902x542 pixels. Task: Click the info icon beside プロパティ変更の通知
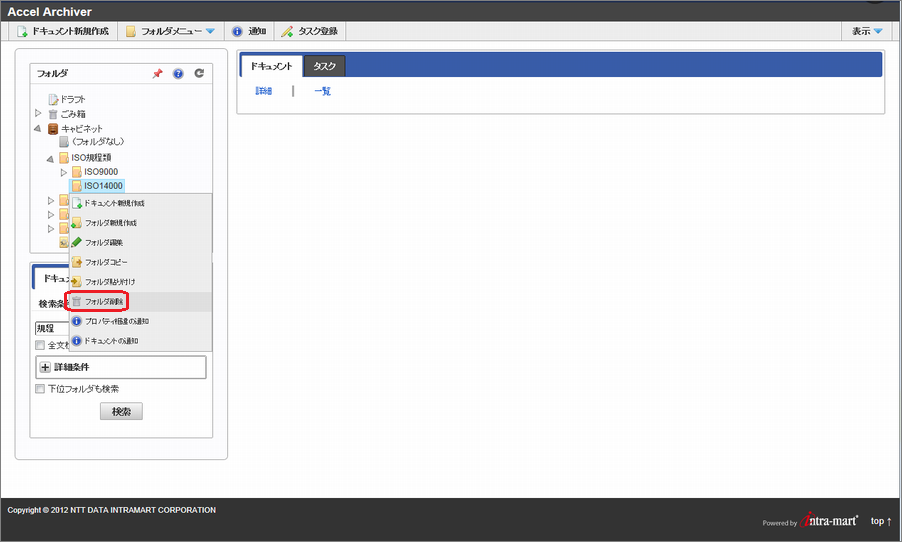77,321
